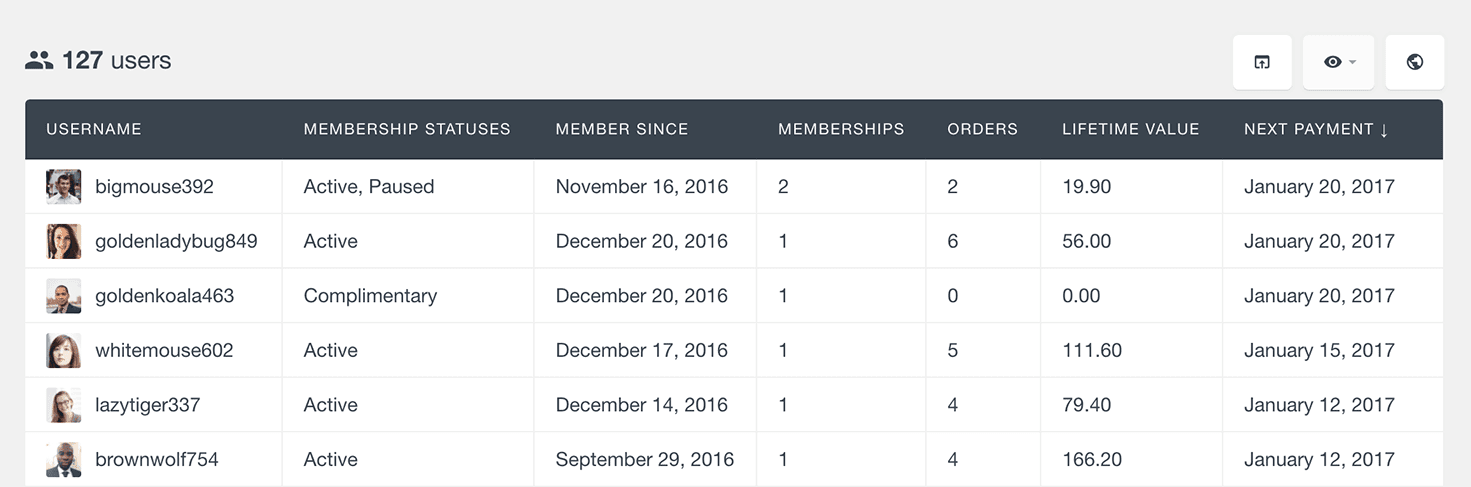Viewport: 1471px width, 487px height.
Task: Sort by Membership Statuses column header
Action: (407, 129)
